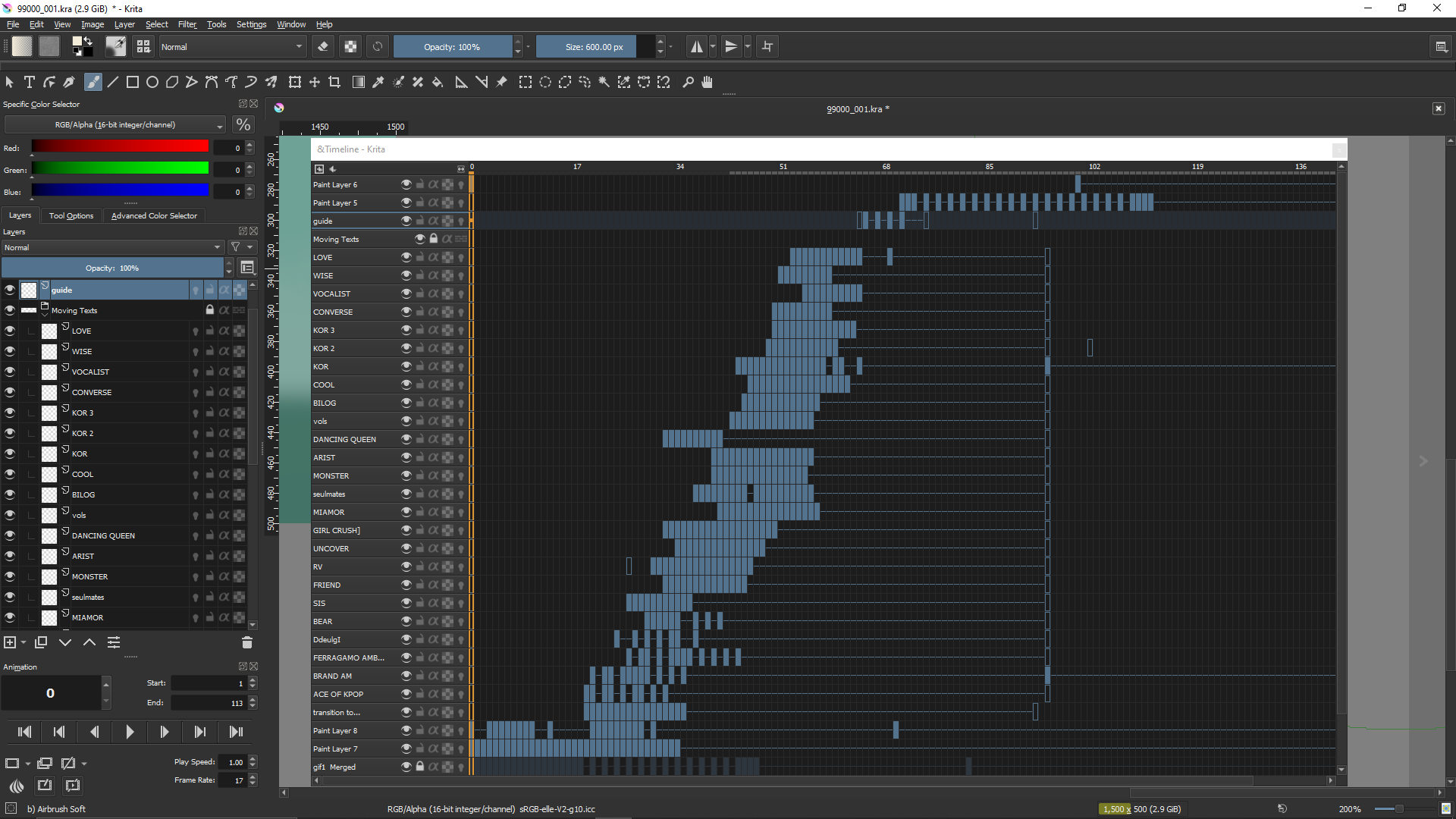Select the Crop tool

pyautogui.click(x=334, y=82)
